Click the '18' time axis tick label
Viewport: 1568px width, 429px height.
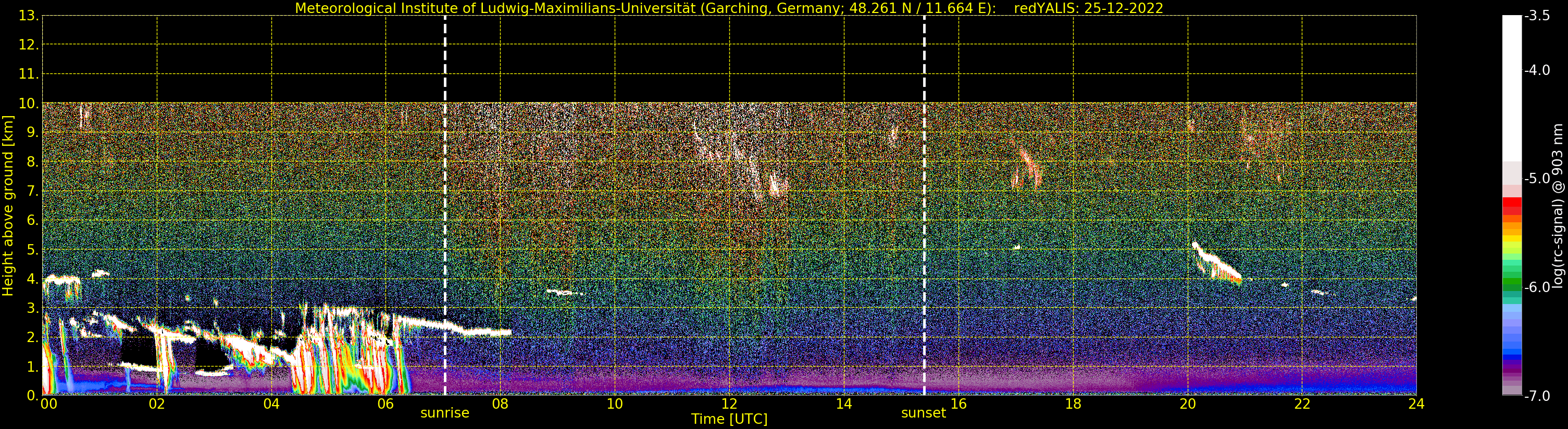(x=1073, y=404)
